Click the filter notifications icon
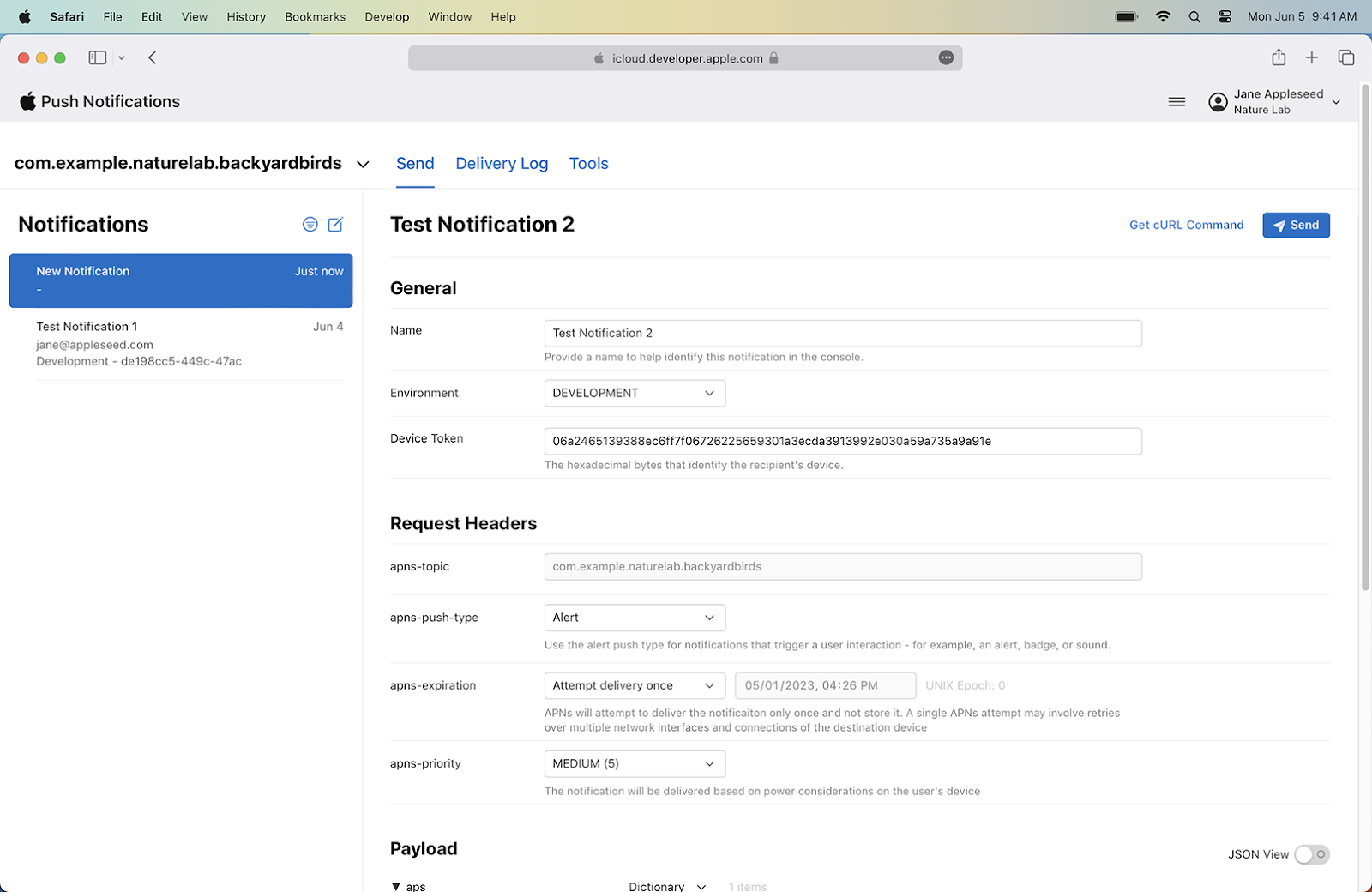Viewport: 1372px width, 892px height. [310, 225]
